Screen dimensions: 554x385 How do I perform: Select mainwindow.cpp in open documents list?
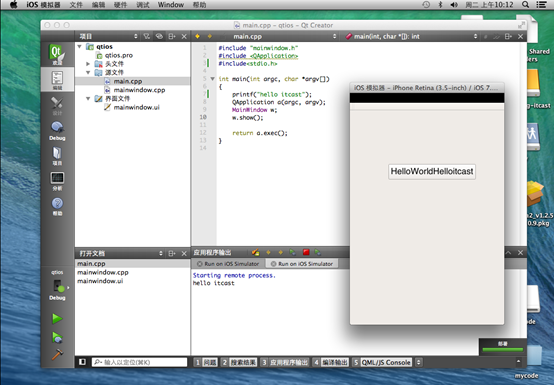(103, 272)
